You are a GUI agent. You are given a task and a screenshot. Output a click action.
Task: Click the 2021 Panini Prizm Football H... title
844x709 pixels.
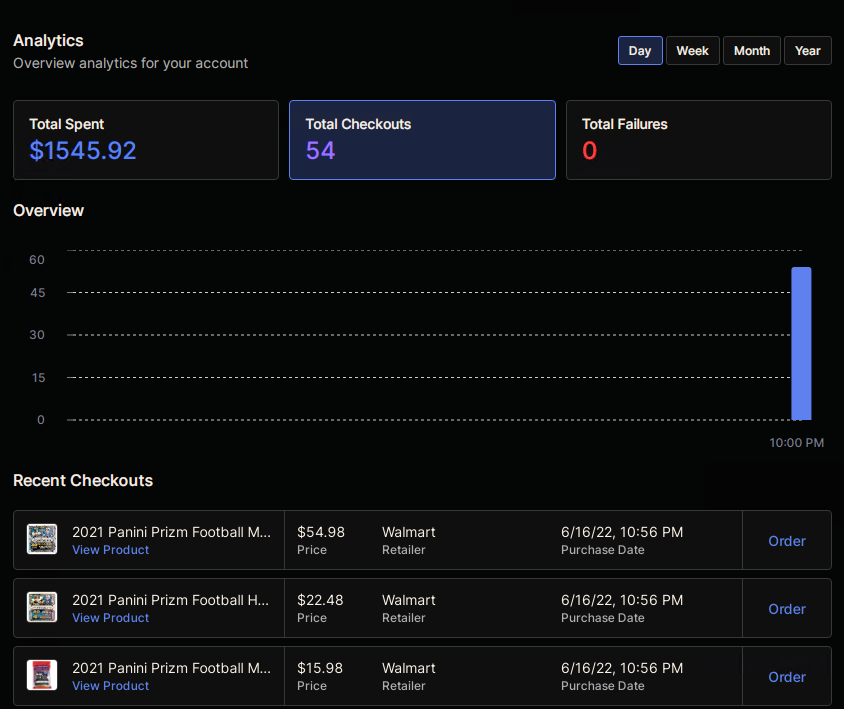pyautogui.click(x=171, y=600)
